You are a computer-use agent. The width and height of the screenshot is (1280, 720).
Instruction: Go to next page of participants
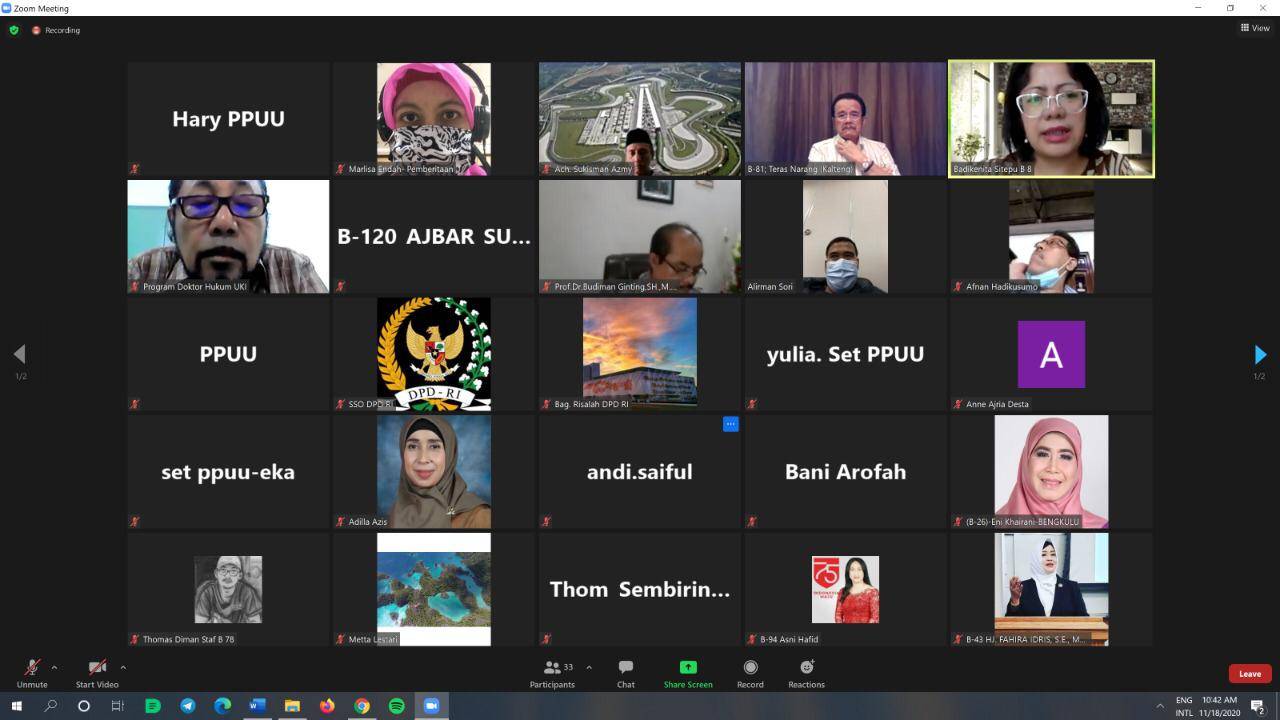pyautogui.click(x=1260, y=354)
